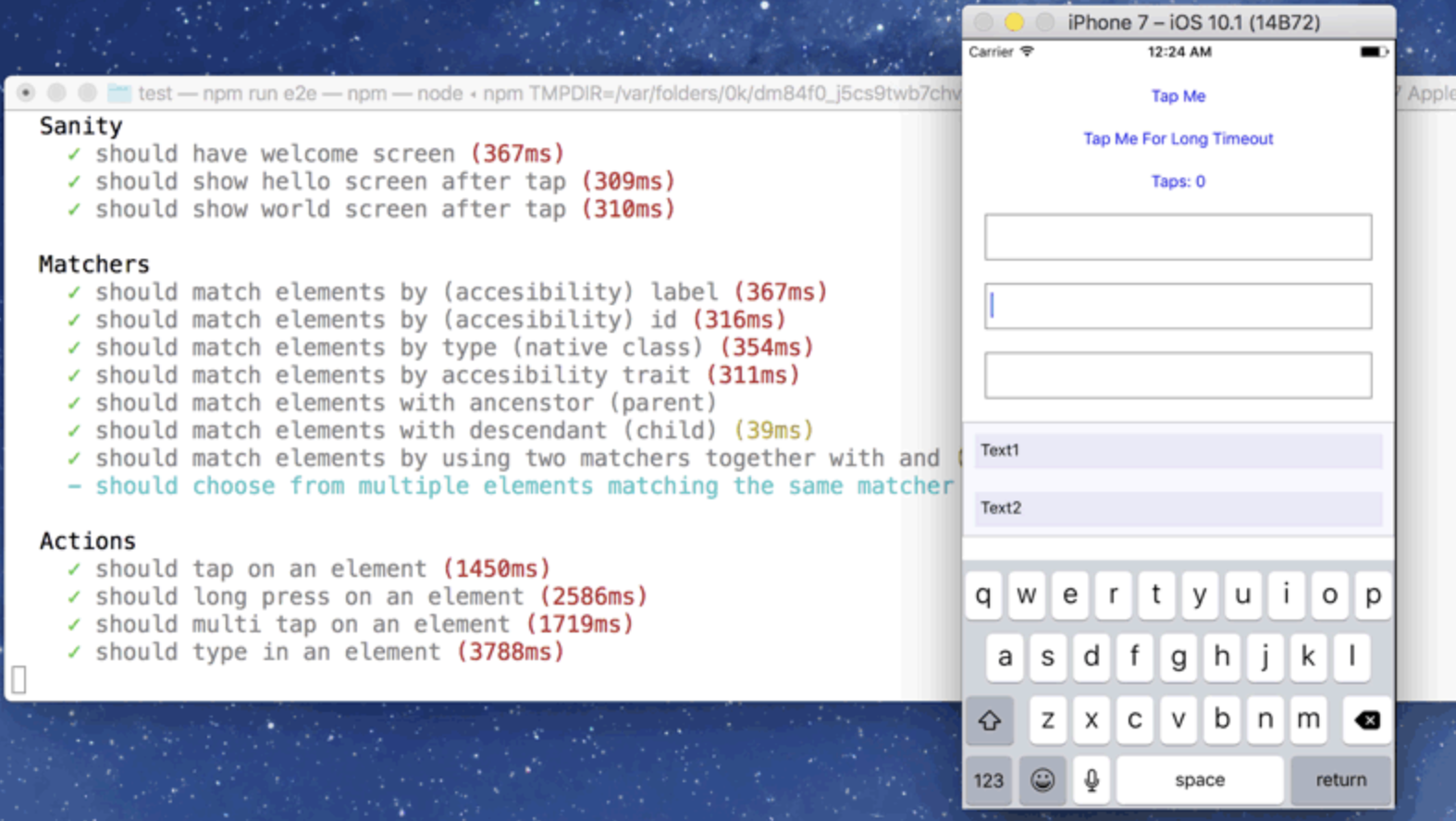Tap the 'x' key on the keyboard
Viewport: 1456px width, 821px height.
1092,719
